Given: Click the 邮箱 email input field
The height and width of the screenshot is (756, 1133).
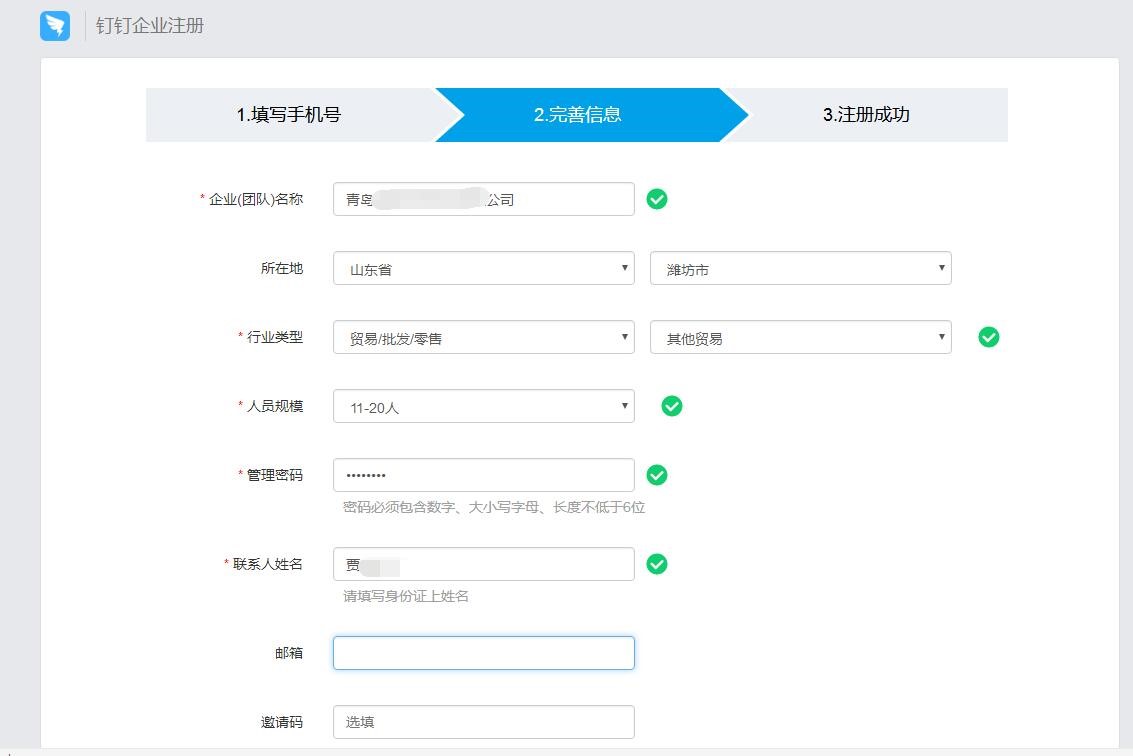Looking at the screenshot, I should point(483,652).
